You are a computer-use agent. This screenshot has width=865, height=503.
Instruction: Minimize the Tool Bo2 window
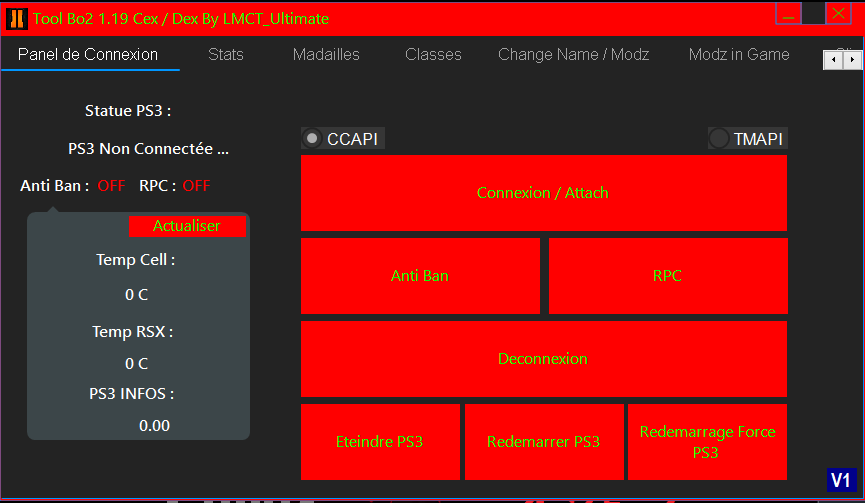tap(788, 14)
